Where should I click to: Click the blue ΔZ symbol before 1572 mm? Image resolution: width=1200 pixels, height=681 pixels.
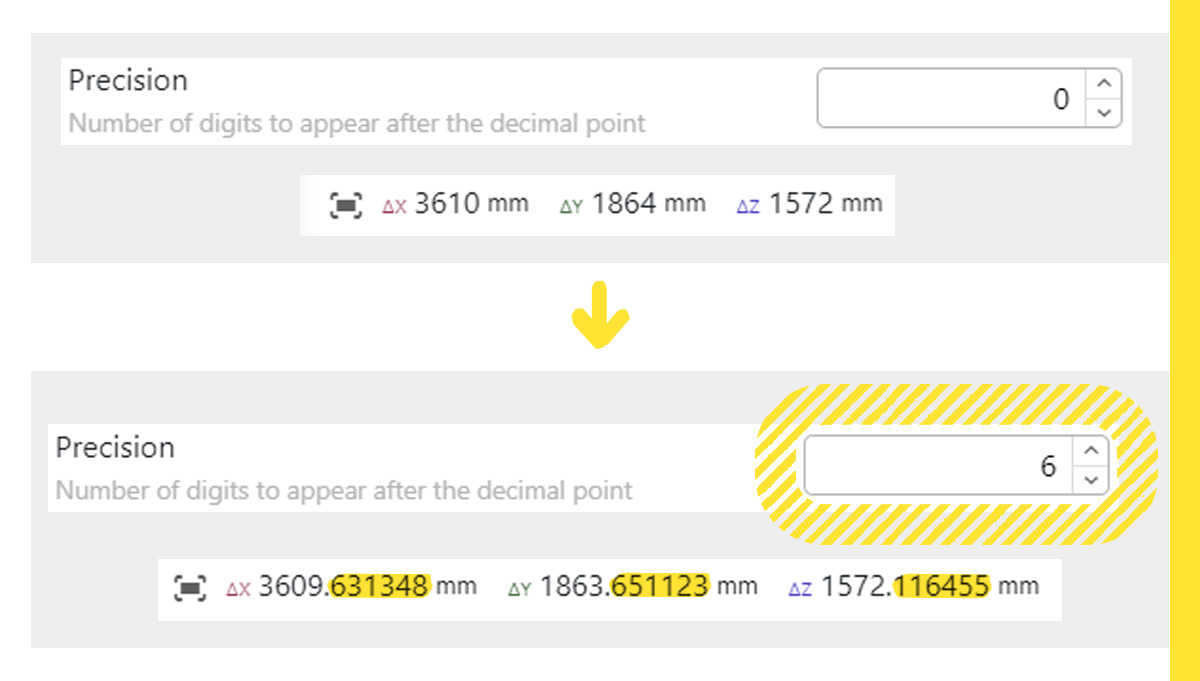tap(748, 207)
